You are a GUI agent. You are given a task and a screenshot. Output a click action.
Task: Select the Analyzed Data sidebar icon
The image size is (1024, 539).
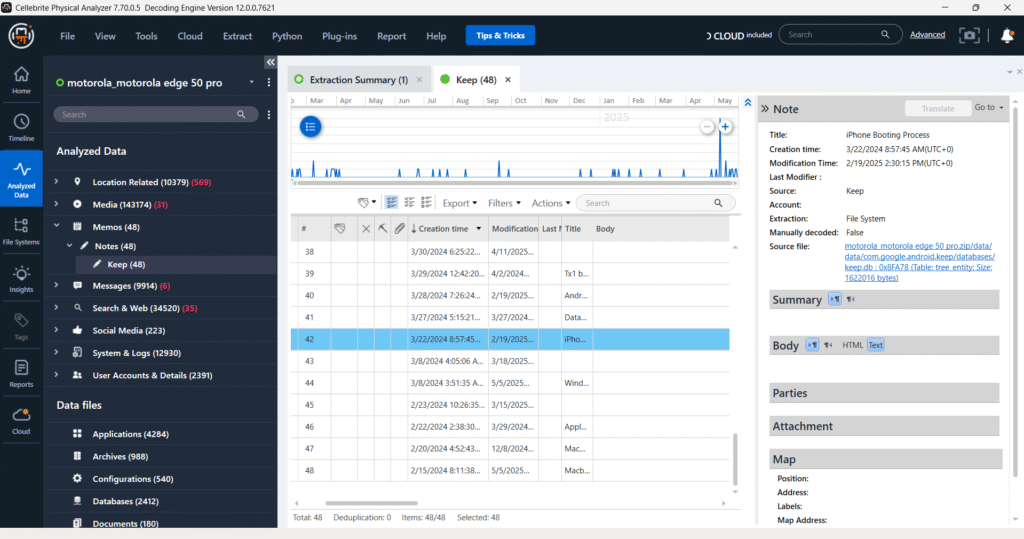tap(21, 178)
